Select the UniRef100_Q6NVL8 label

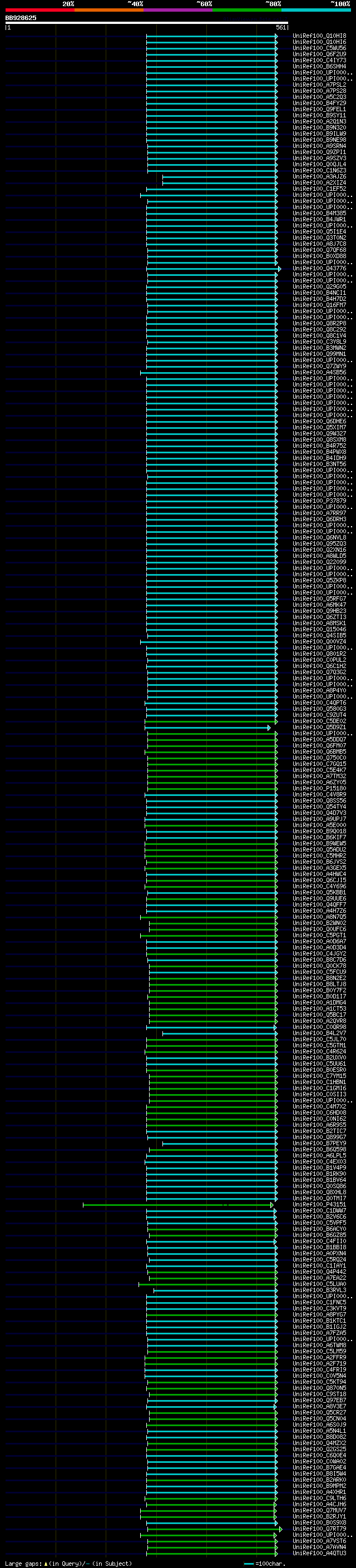tap(319, 537)
